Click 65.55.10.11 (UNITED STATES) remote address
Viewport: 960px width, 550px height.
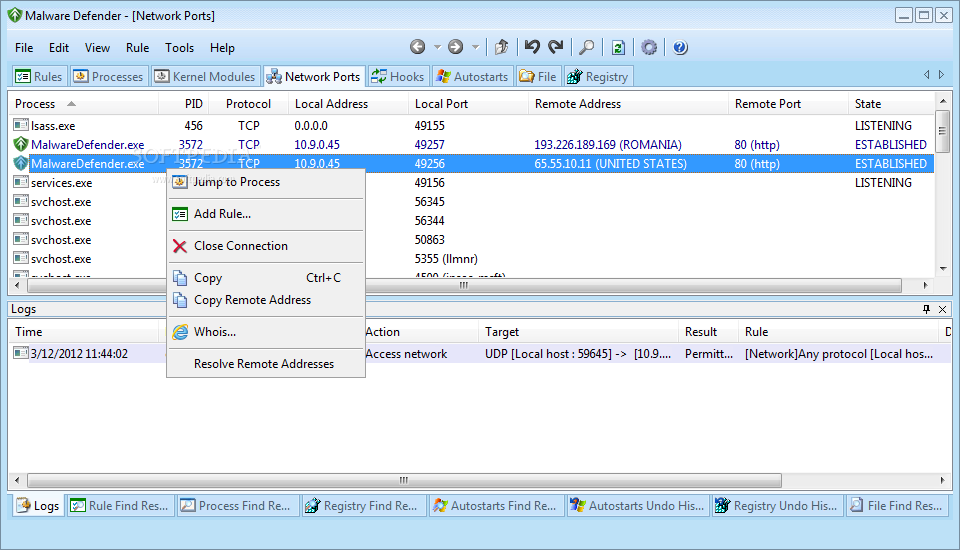click(610, 164)
